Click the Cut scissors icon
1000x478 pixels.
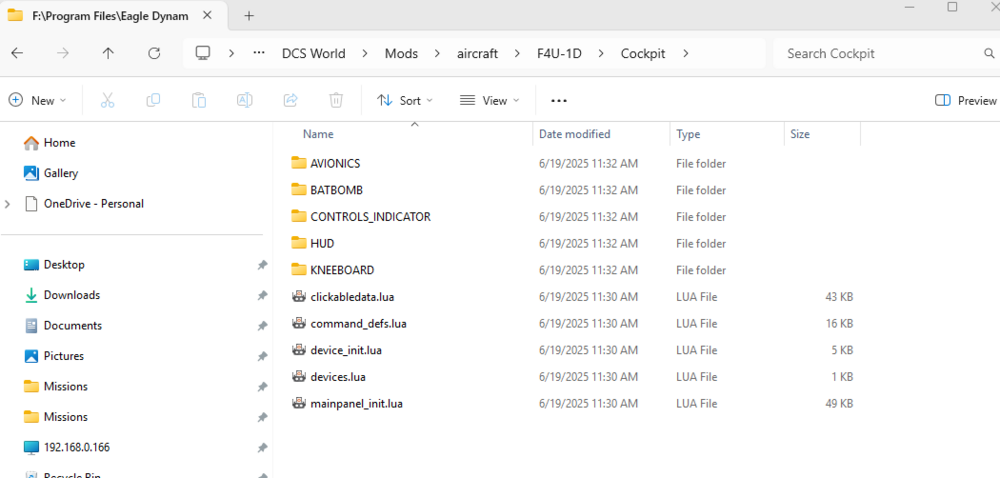(x=107, y=100)
